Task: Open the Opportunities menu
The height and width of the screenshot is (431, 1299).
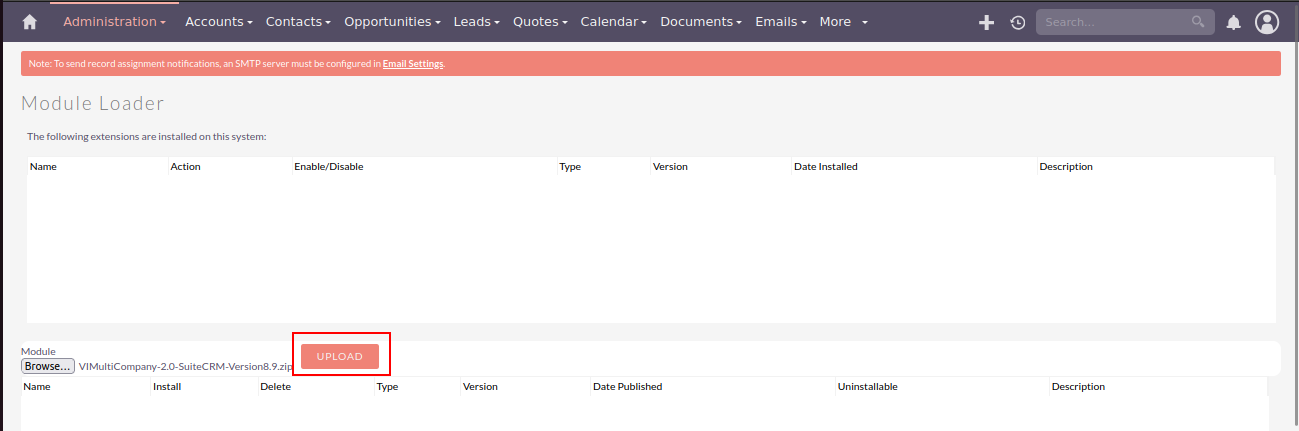Action: tap(392, 22)
